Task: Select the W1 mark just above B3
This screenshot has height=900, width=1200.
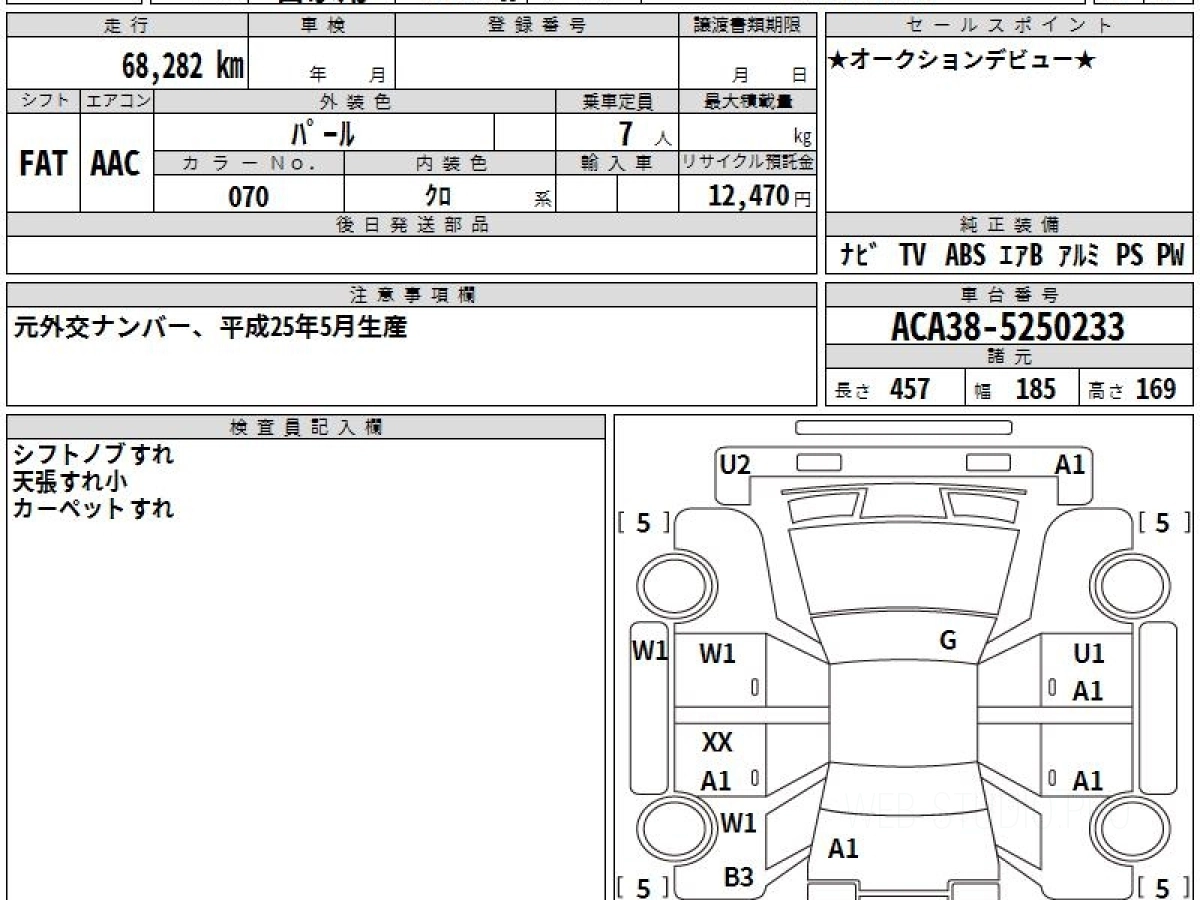Action: click(738, 823)
